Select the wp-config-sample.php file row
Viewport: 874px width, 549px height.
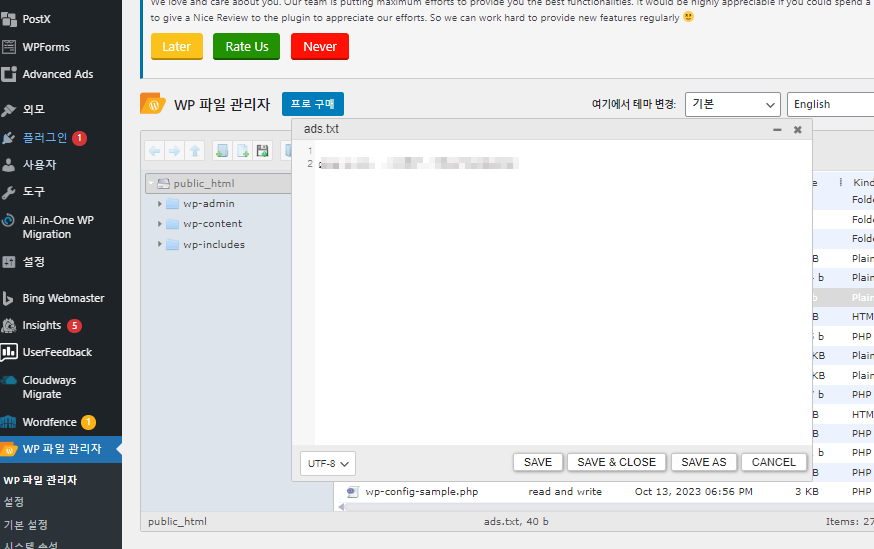tap(604, 492)
